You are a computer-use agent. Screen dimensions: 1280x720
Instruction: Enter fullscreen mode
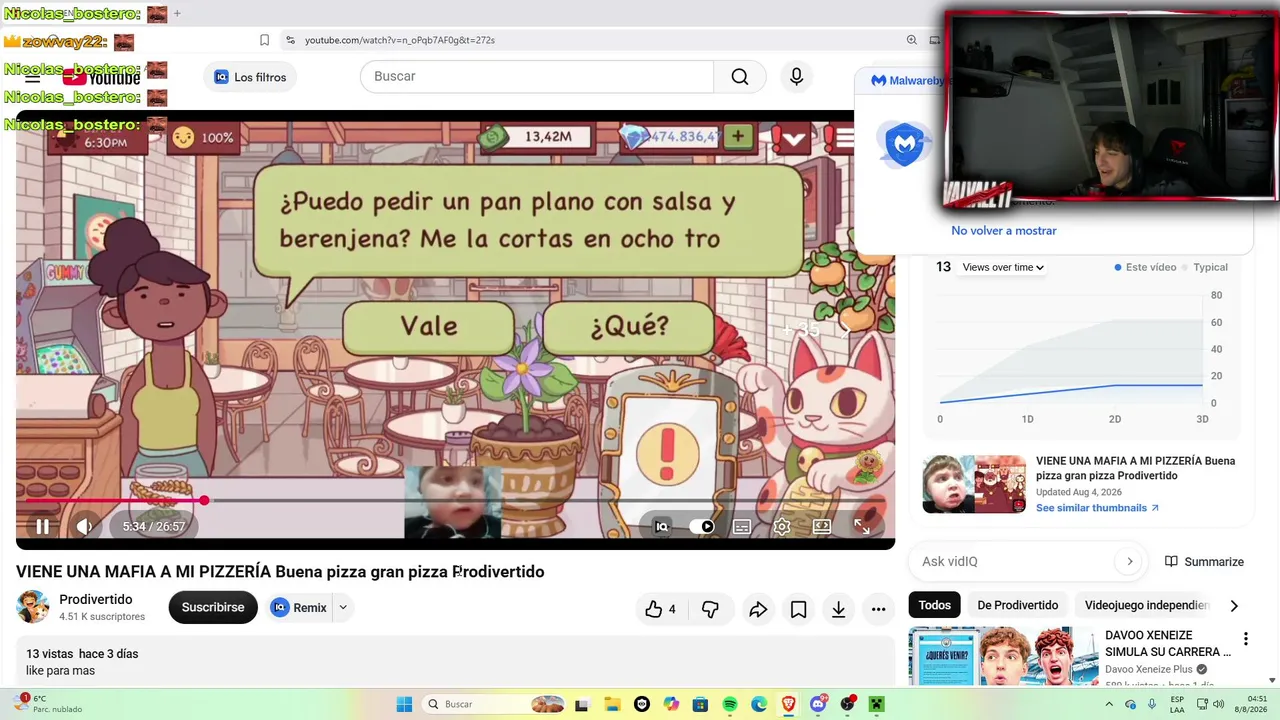click(861, 526)
